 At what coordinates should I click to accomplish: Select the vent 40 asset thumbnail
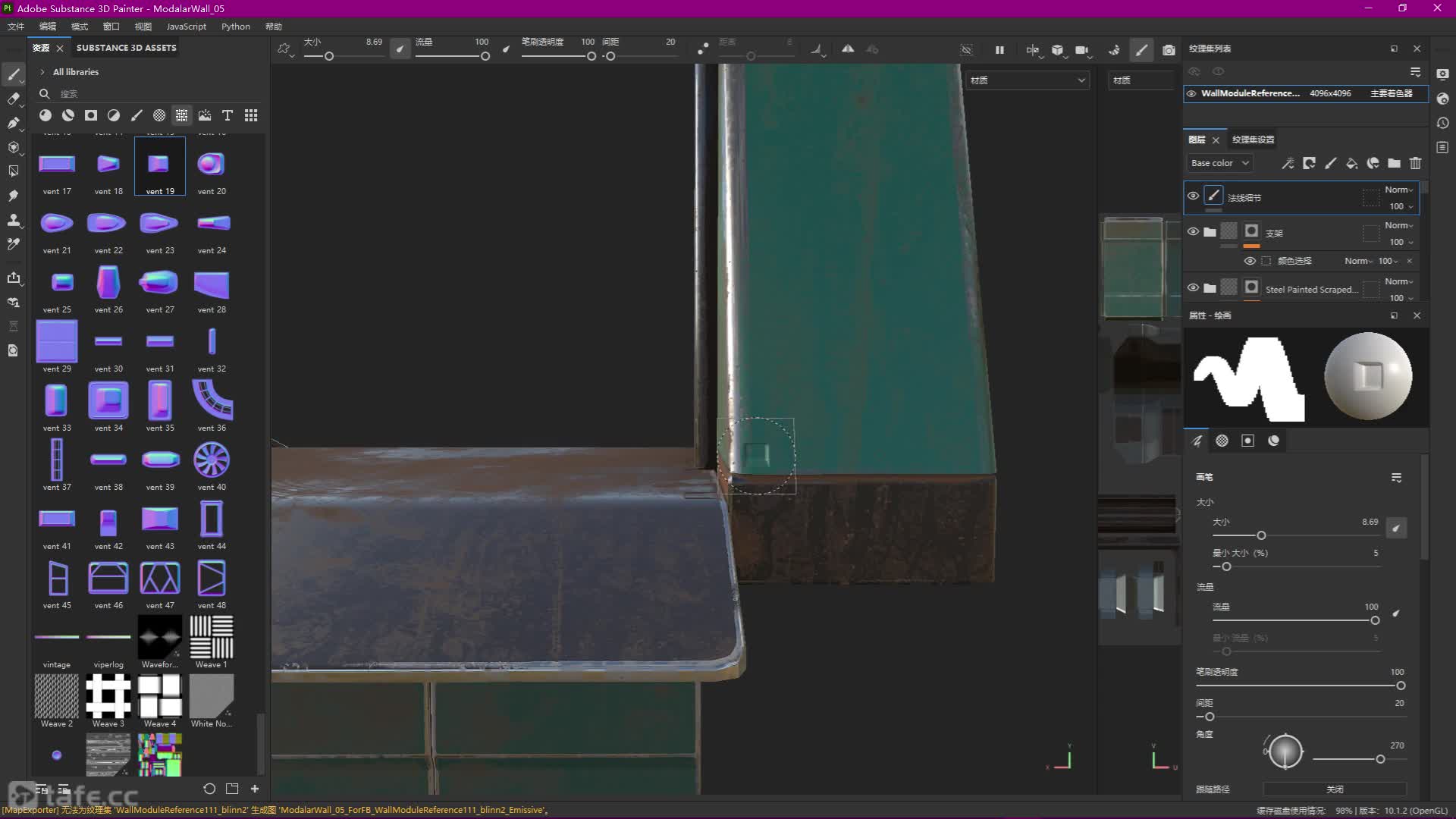pos(212,460)
